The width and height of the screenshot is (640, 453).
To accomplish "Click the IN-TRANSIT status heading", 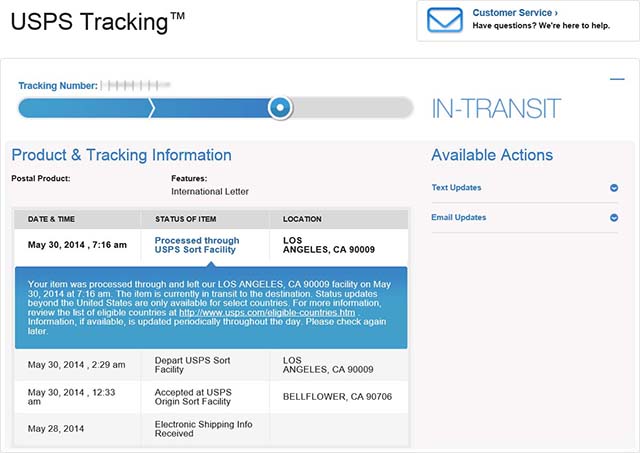I will click(x=496, y=109).
